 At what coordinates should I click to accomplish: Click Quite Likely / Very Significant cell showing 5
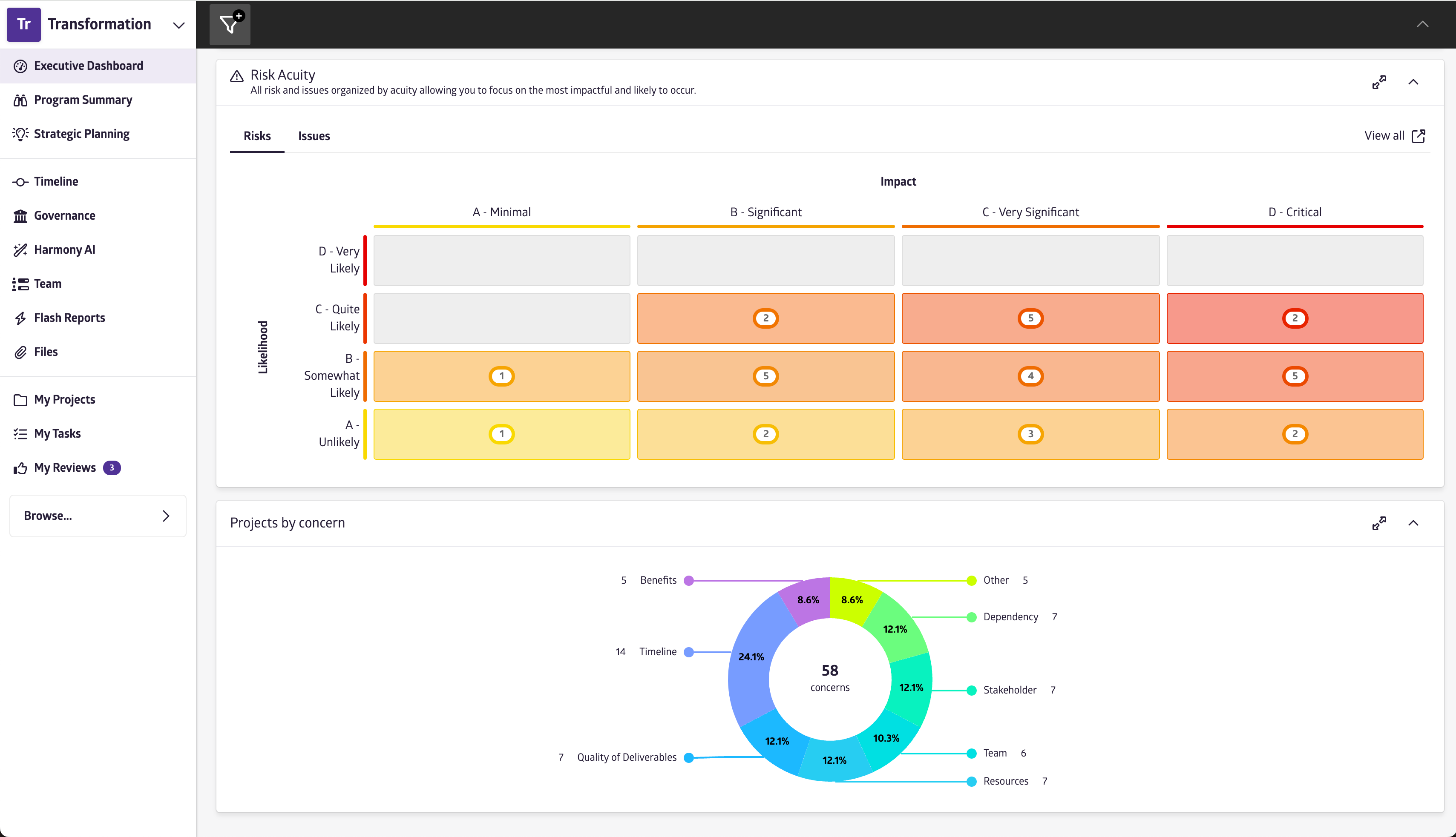(x=1030, y=318)
